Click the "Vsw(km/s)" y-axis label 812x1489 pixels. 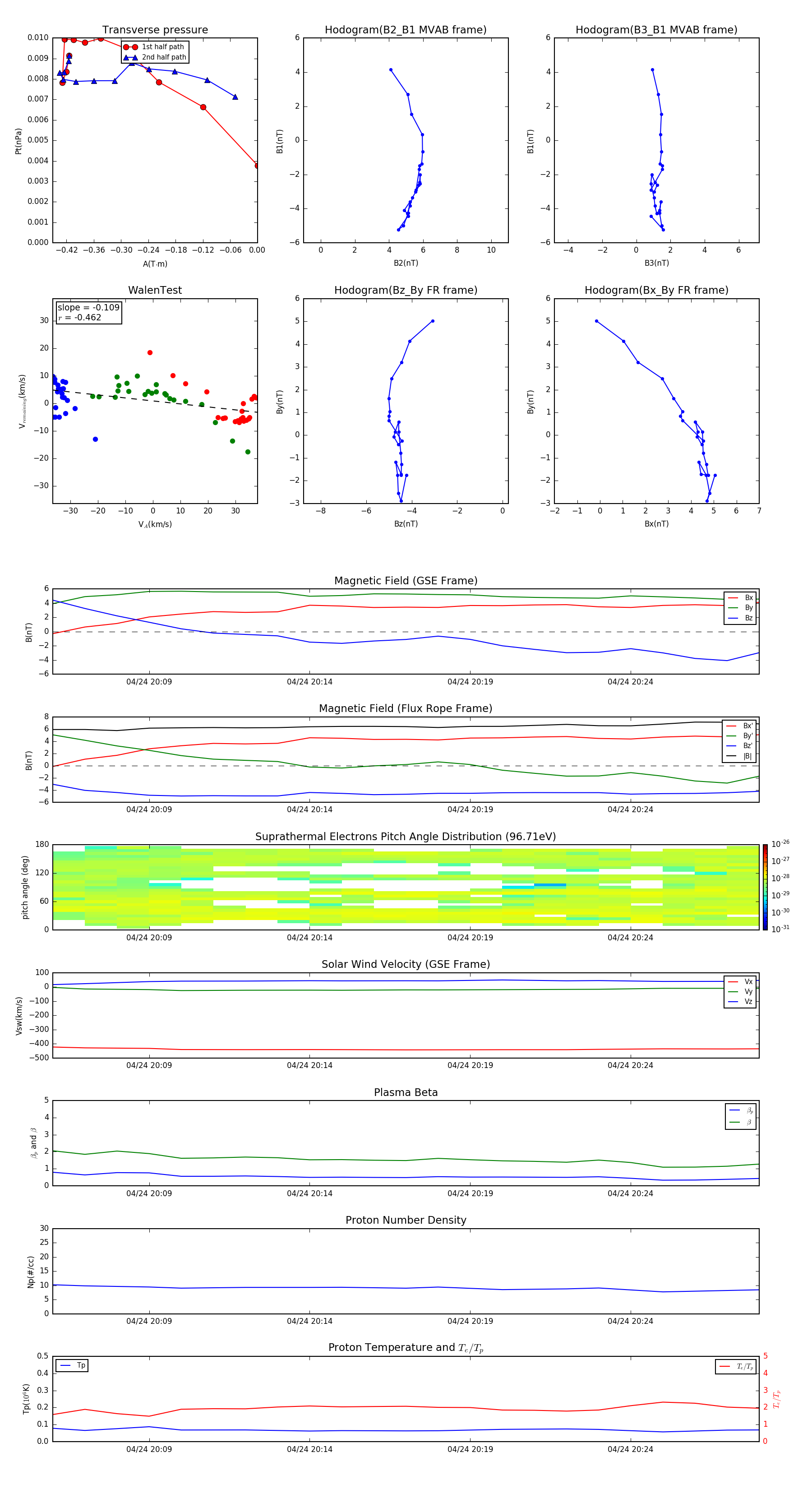[18, 1016]
